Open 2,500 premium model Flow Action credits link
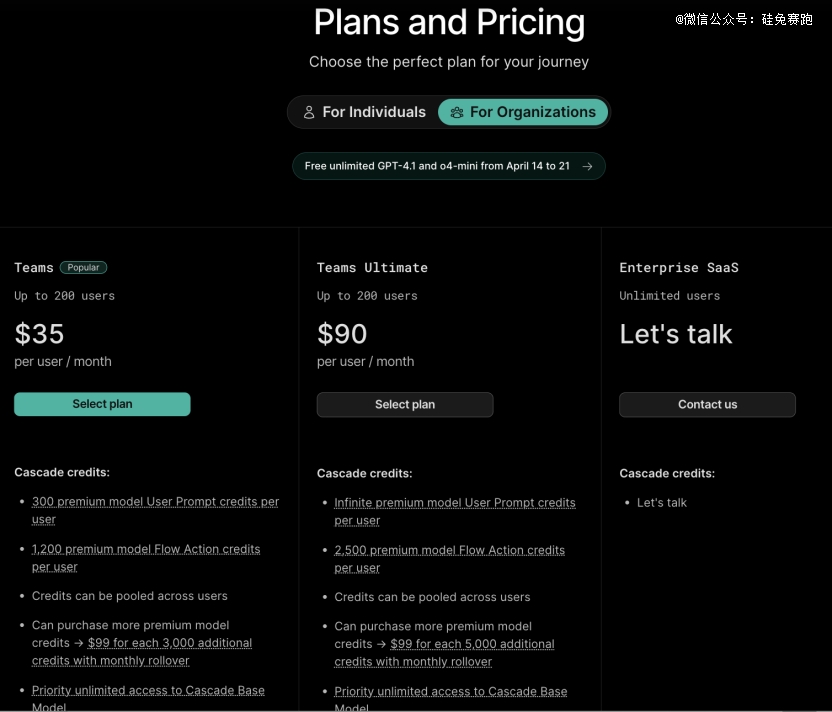The width and height of the screenshot is (832, 712). click(x=449, y=559)
